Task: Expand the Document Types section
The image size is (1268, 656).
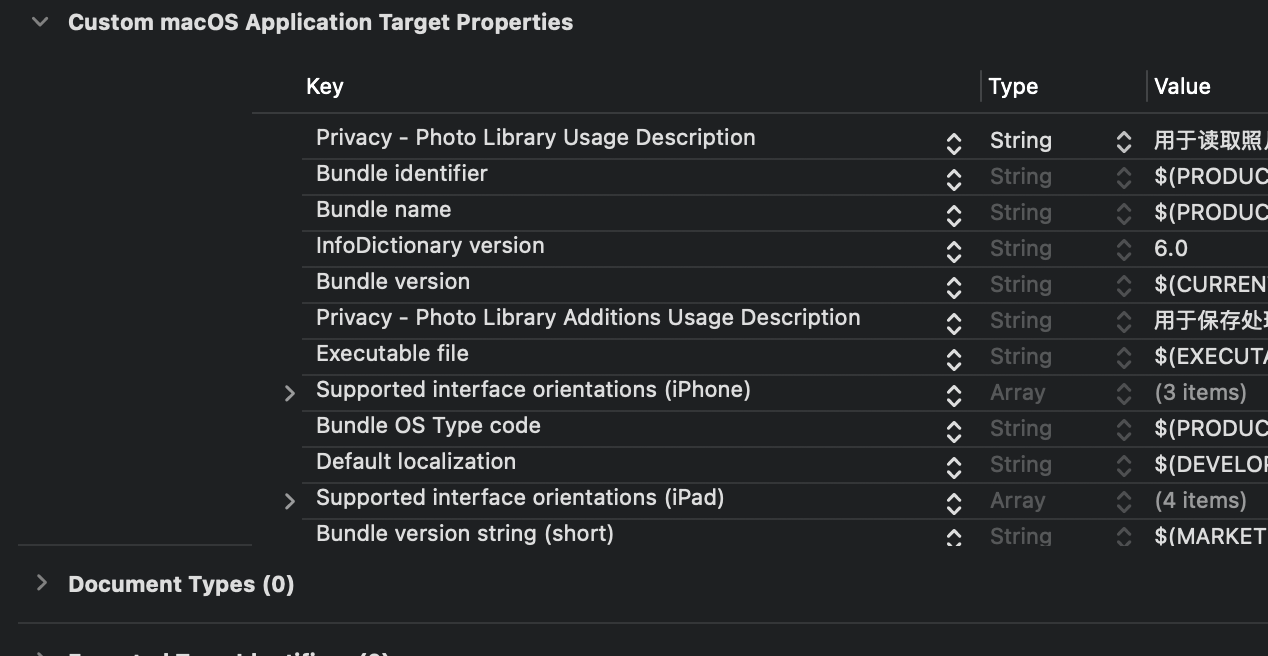Action: [x=41, y=583]
